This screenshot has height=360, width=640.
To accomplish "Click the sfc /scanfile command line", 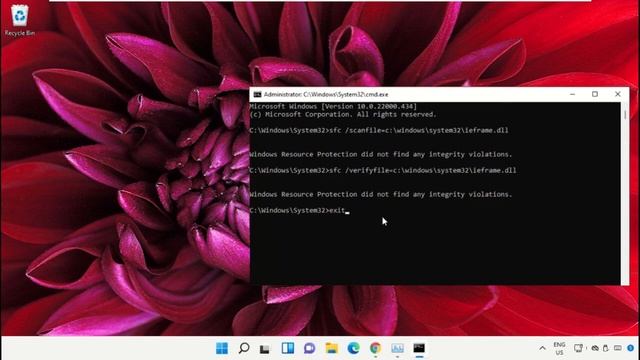I will [379, 131].
